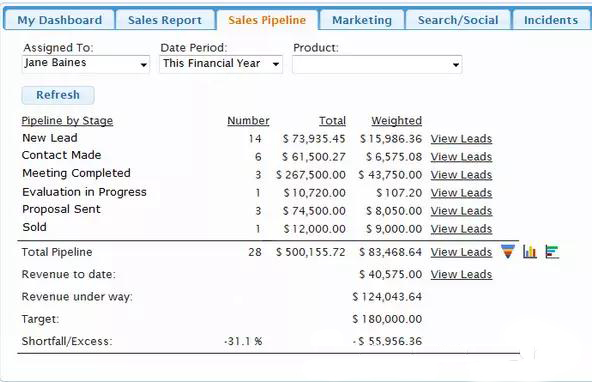
Task: Click the Contact Made stage label
Action: 62,155
